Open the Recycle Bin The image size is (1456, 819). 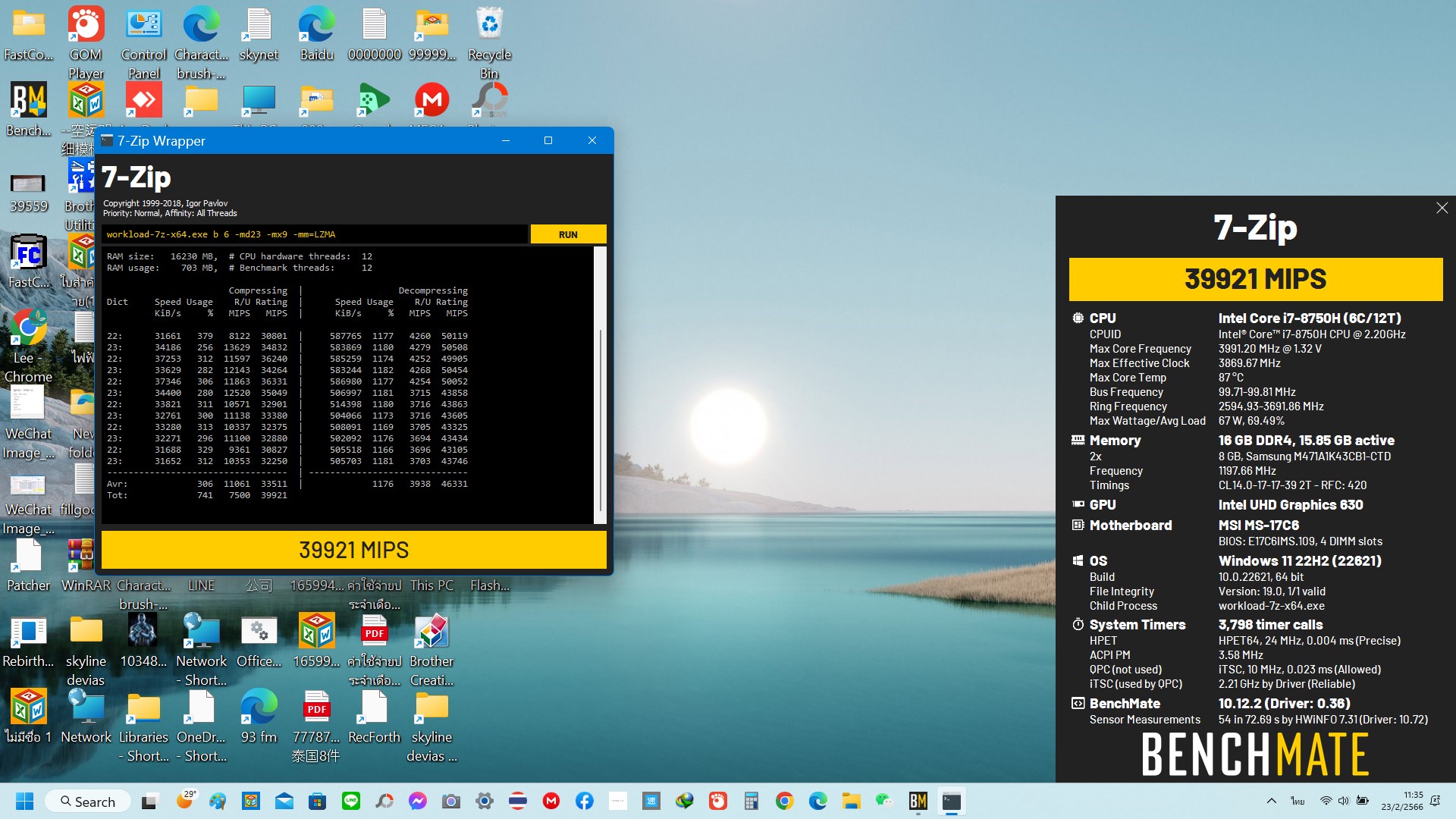[489, 42]
